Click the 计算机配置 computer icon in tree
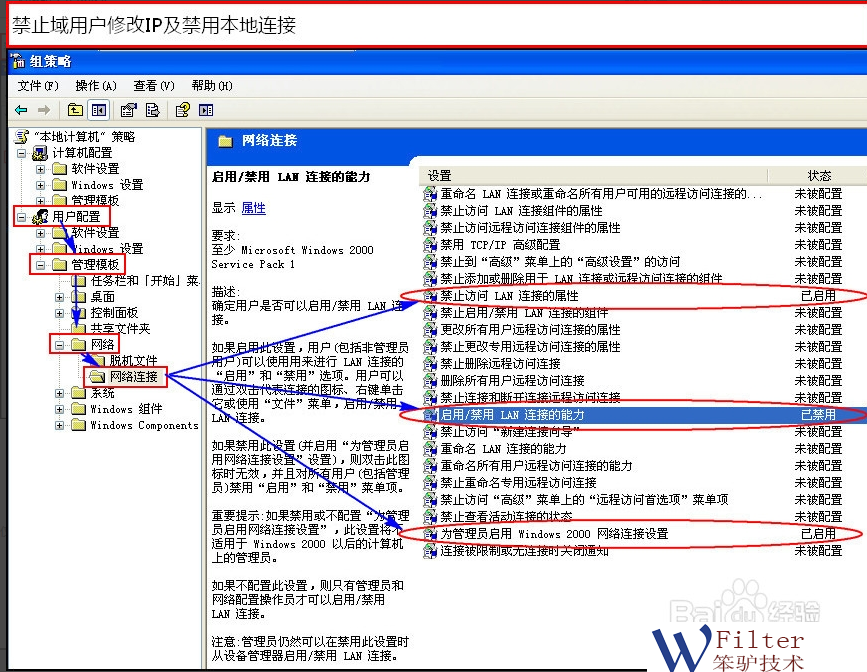 40,153
